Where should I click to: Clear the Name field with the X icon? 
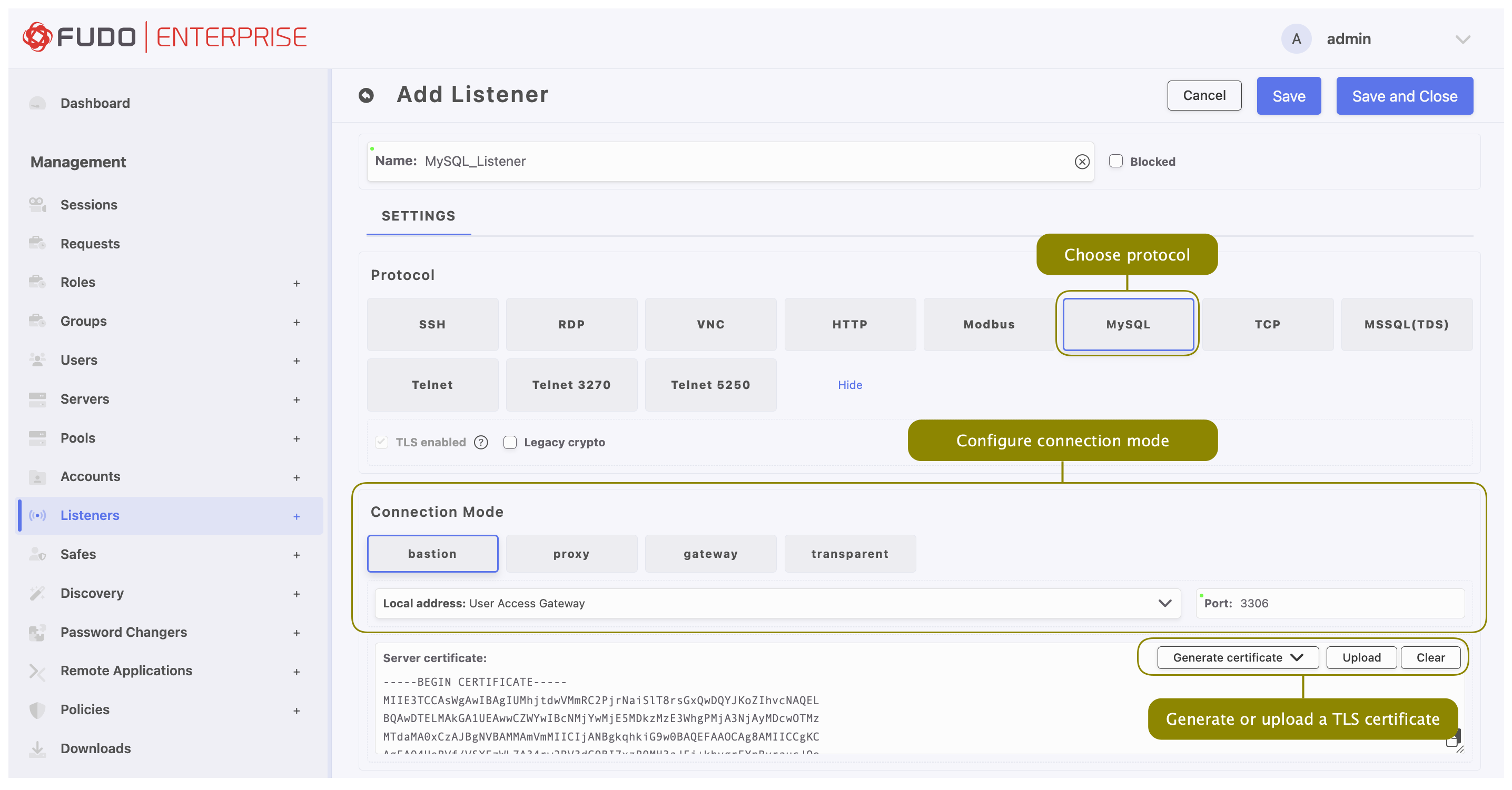click(1082, 161)
